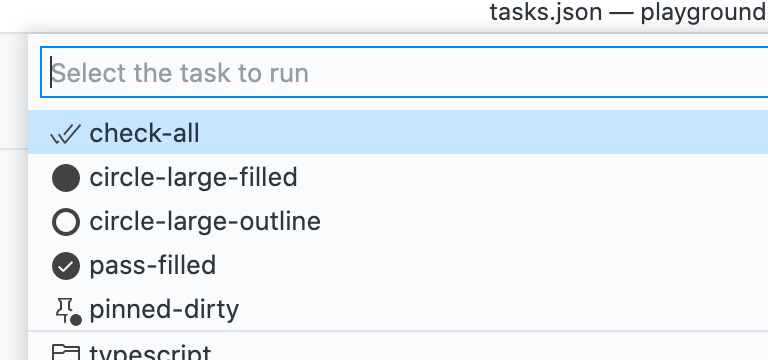Click the solid filled circle icon

[x=66, y=177]
